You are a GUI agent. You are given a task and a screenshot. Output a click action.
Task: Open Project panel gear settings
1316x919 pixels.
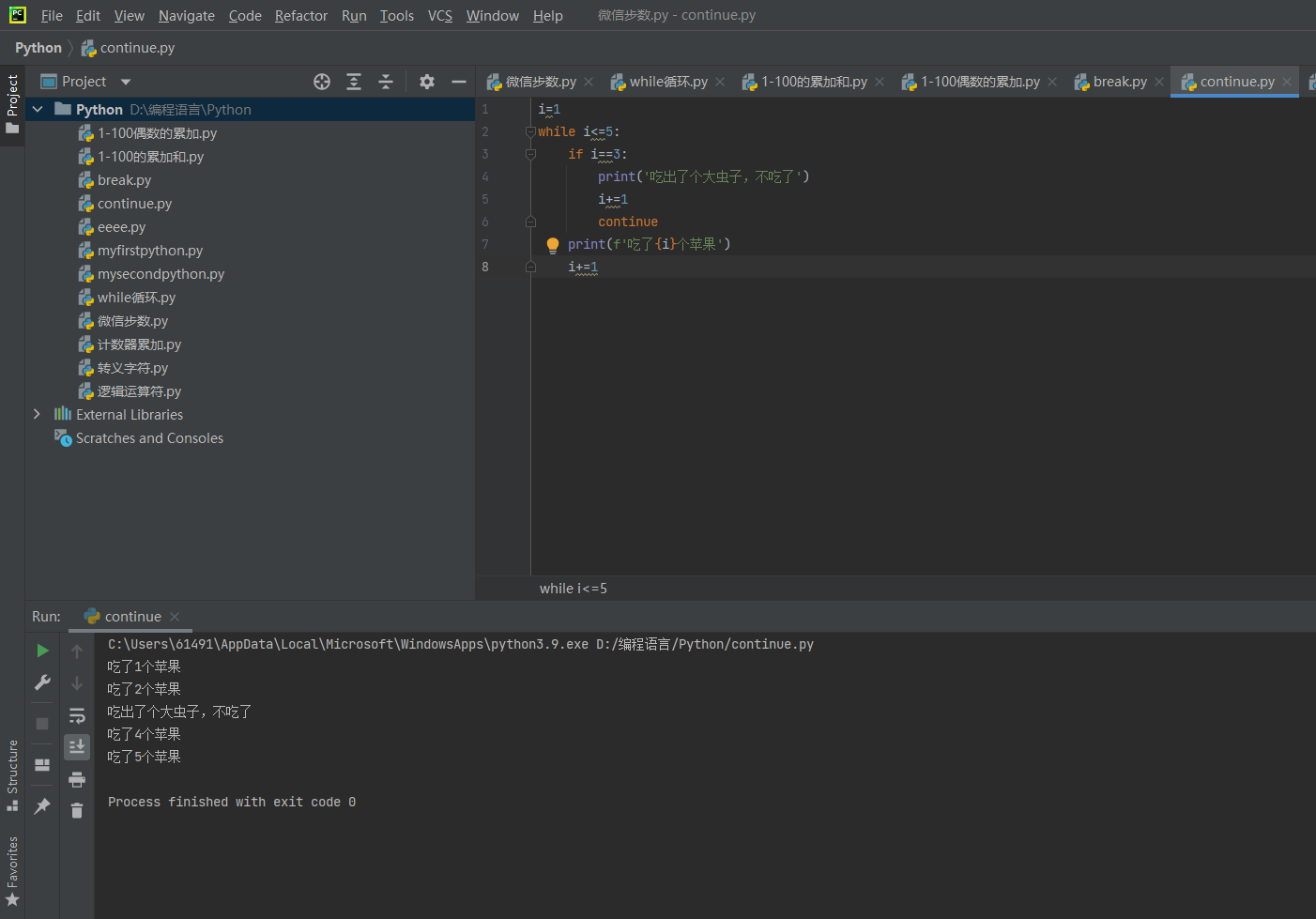click(x=427, y=82)
